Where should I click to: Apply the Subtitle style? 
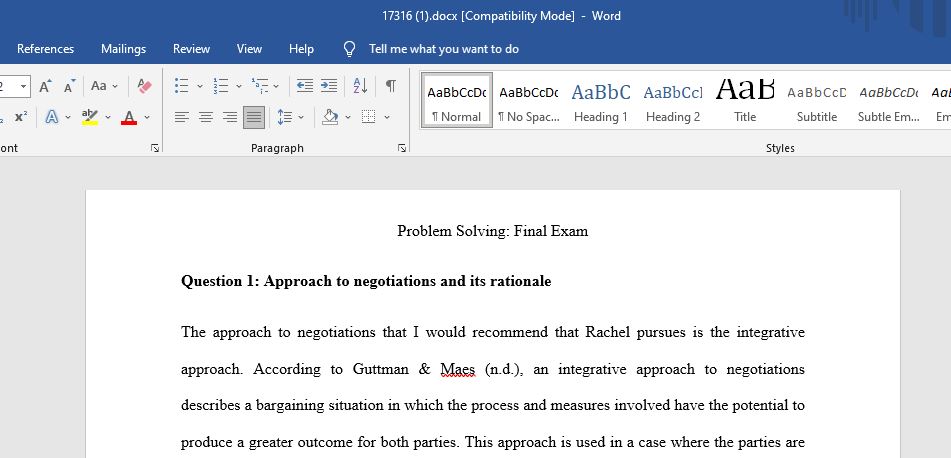point(816,100)
